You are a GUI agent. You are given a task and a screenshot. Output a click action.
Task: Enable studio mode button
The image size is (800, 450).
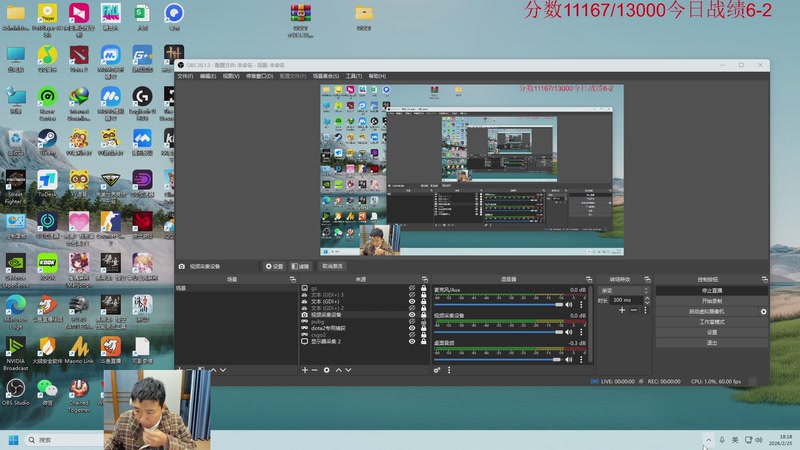pos(712,322)
